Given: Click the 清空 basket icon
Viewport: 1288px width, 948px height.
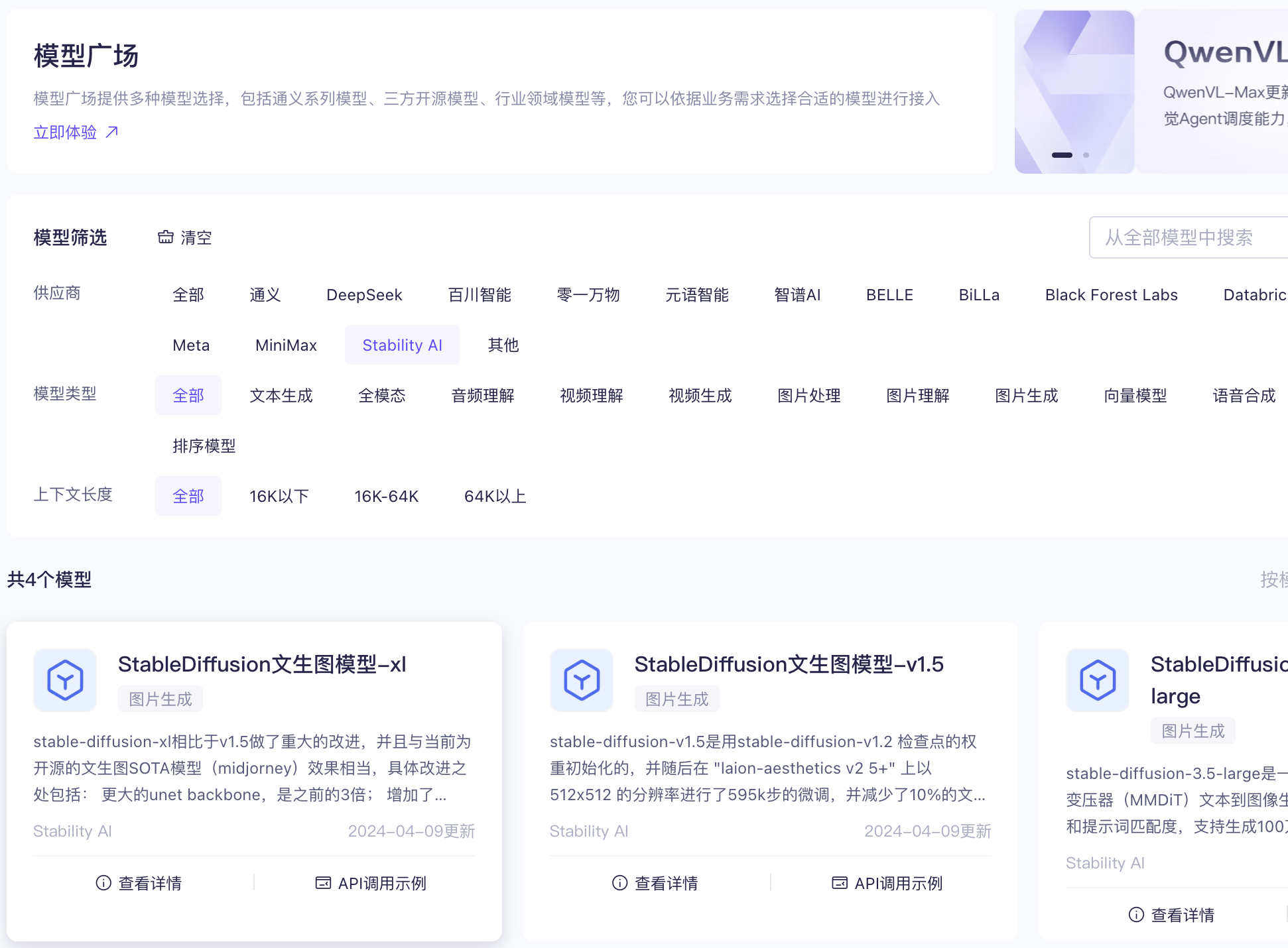Looking at the screenshot, I should (165, 237).
